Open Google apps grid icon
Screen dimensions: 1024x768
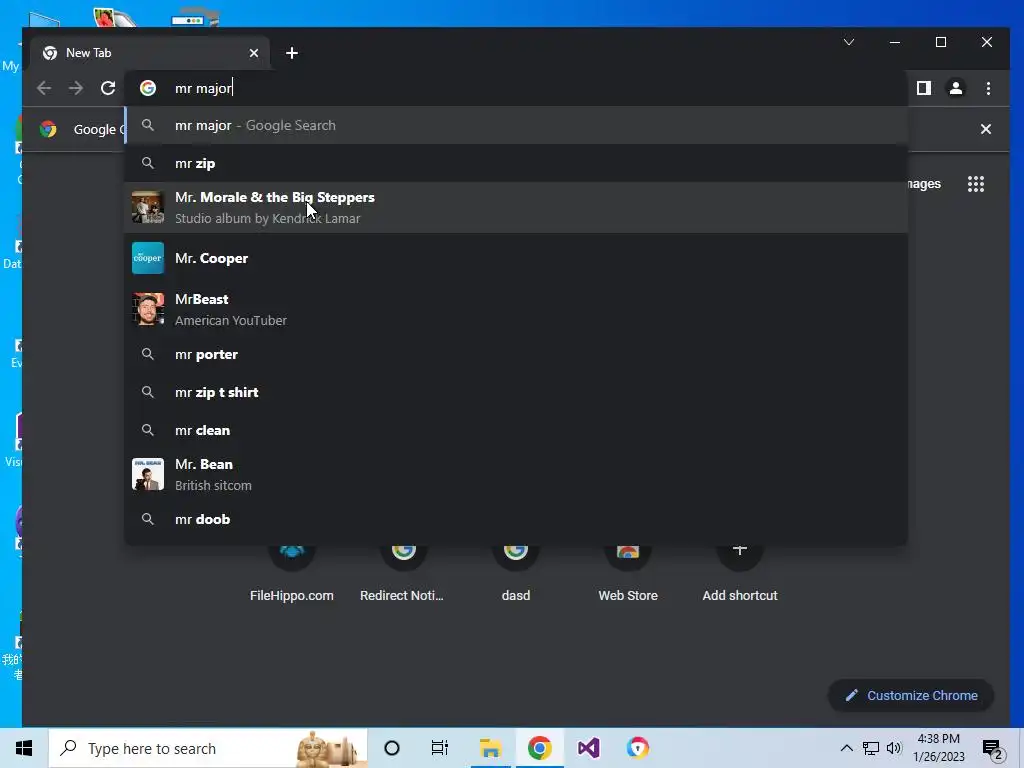click(976, 184)
